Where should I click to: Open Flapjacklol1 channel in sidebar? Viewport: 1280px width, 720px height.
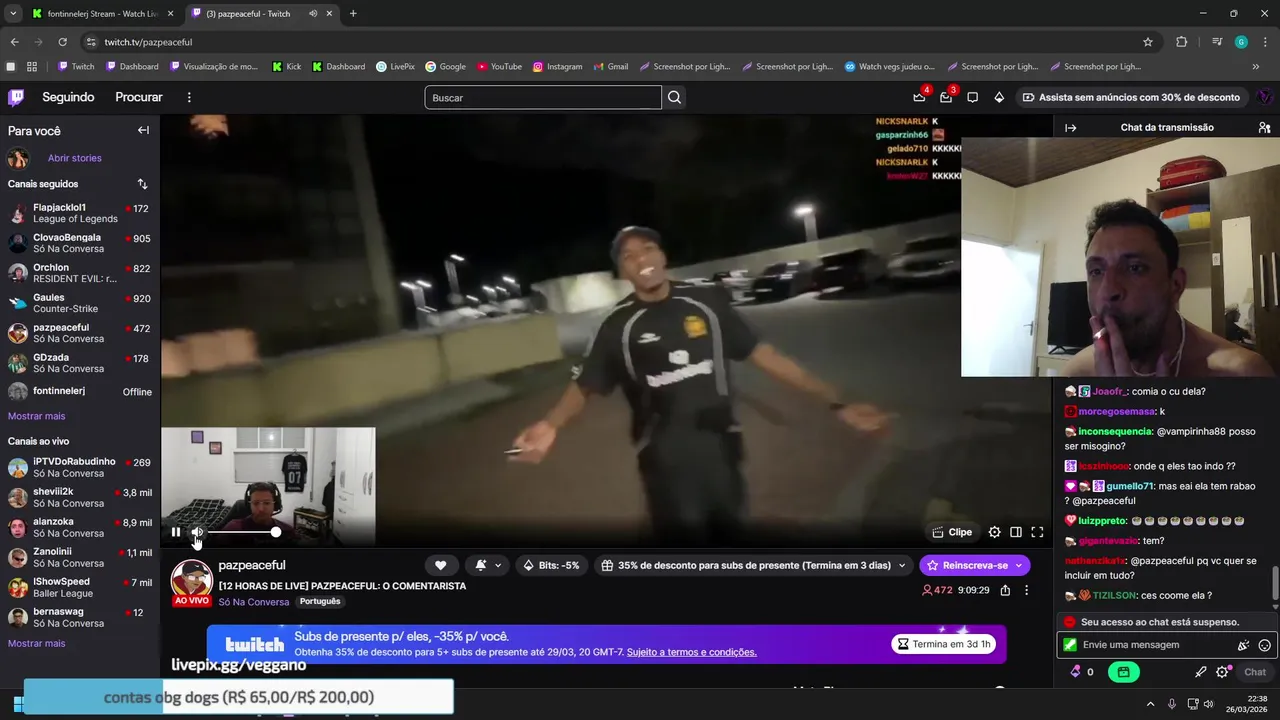tap(79, 213)
